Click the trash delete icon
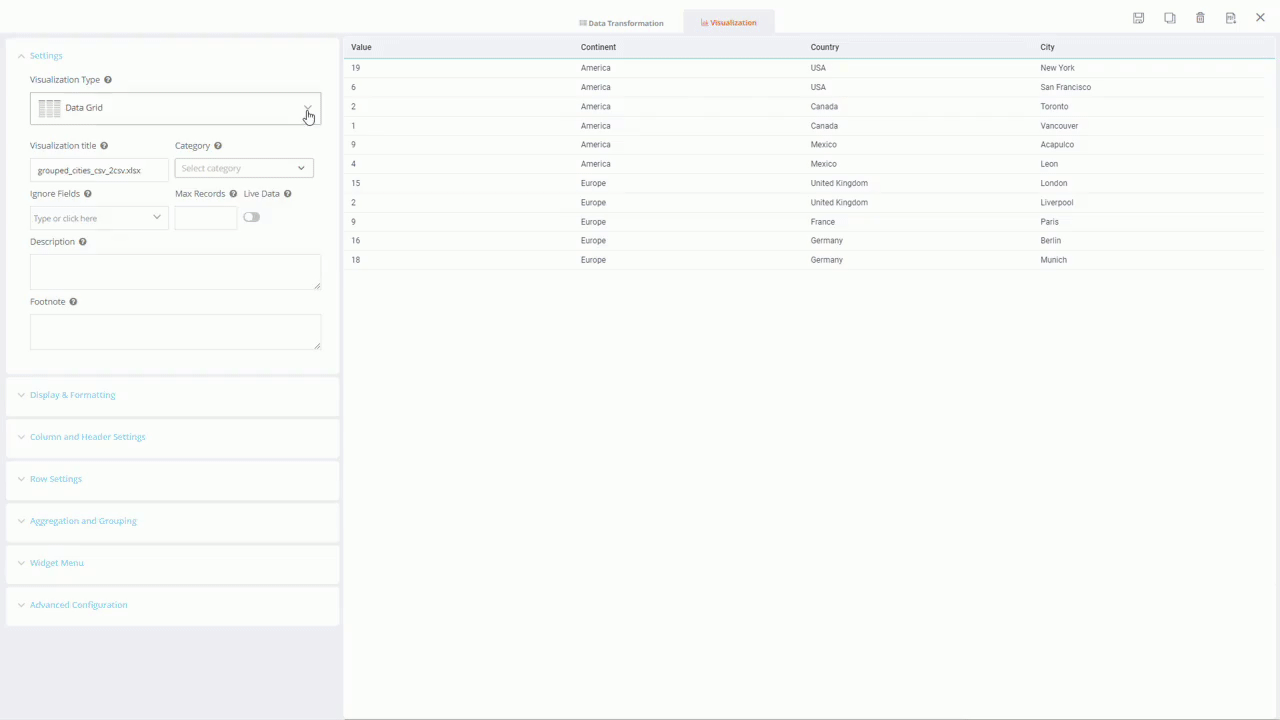 1200,18
